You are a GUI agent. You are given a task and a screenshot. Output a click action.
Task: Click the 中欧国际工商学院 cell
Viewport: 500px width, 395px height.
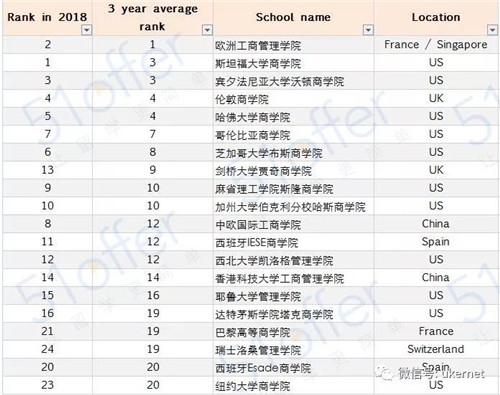pos(294,224)
